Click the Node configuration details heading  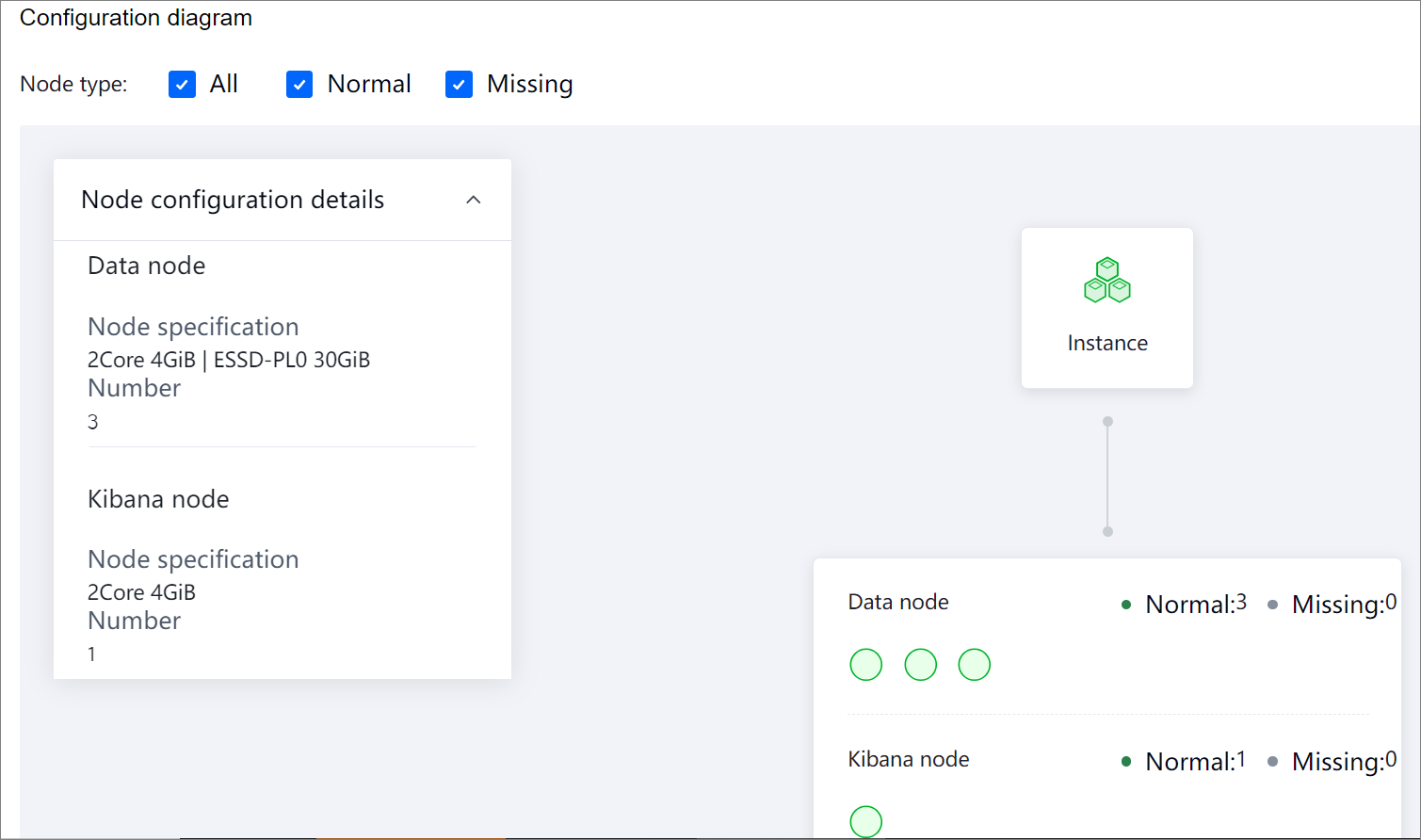[233, 200]
